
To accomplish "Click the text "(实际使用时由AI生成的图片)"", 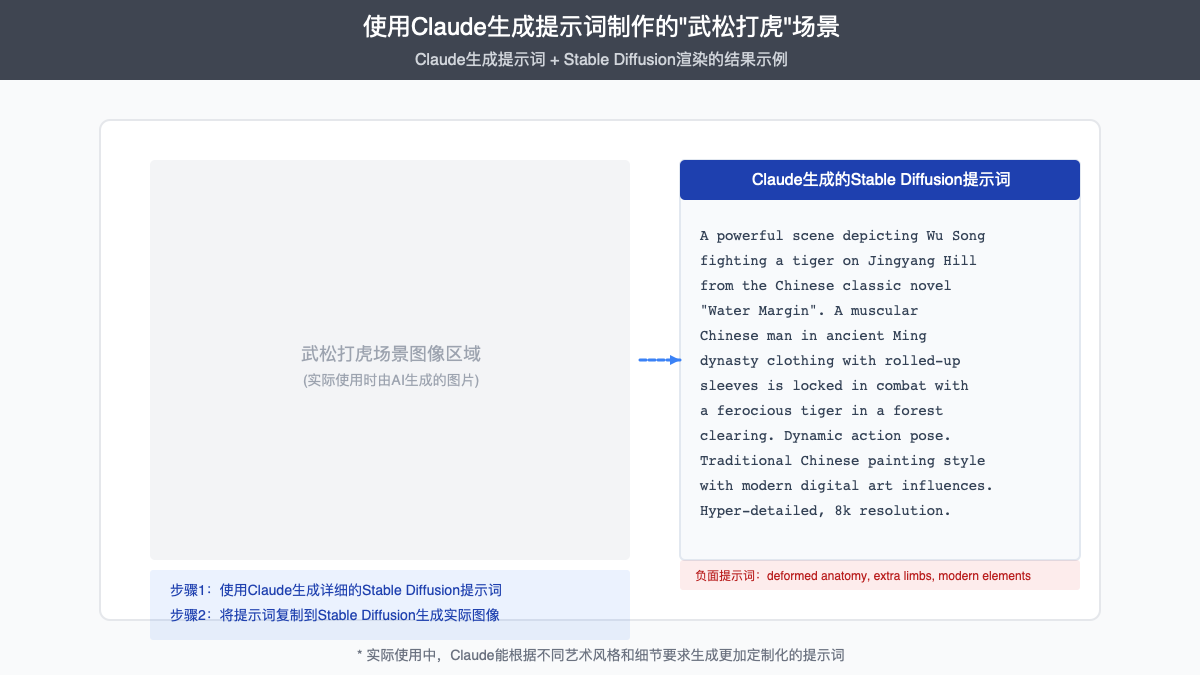I will [390, 380].
